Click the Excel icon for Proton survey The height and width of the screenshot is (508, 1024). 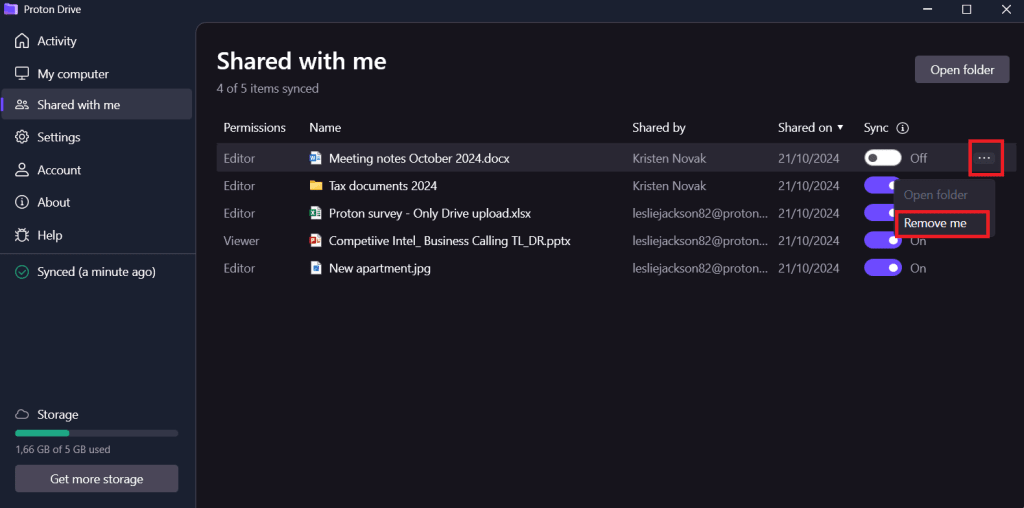tap(316, 213)
